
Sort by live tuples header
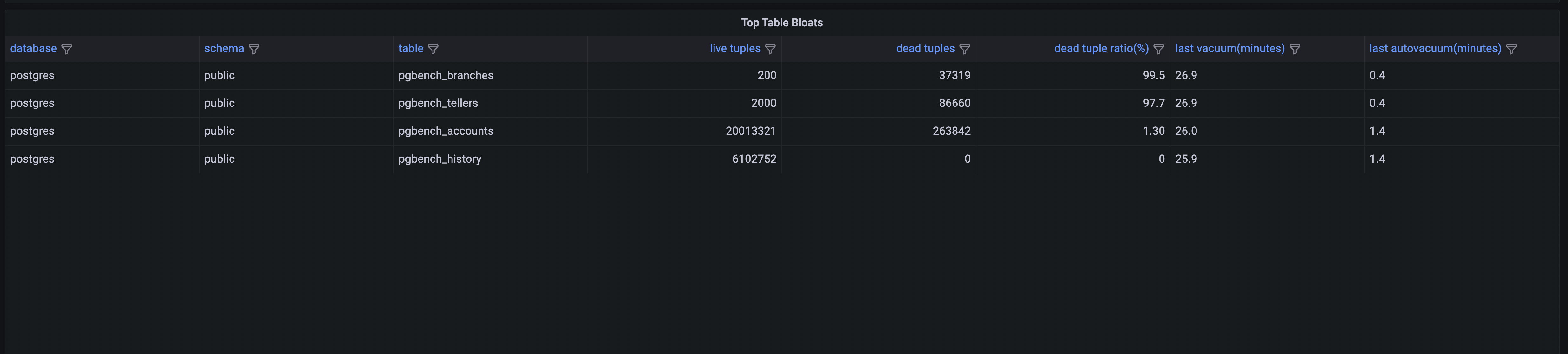click(x=735, y=49)
